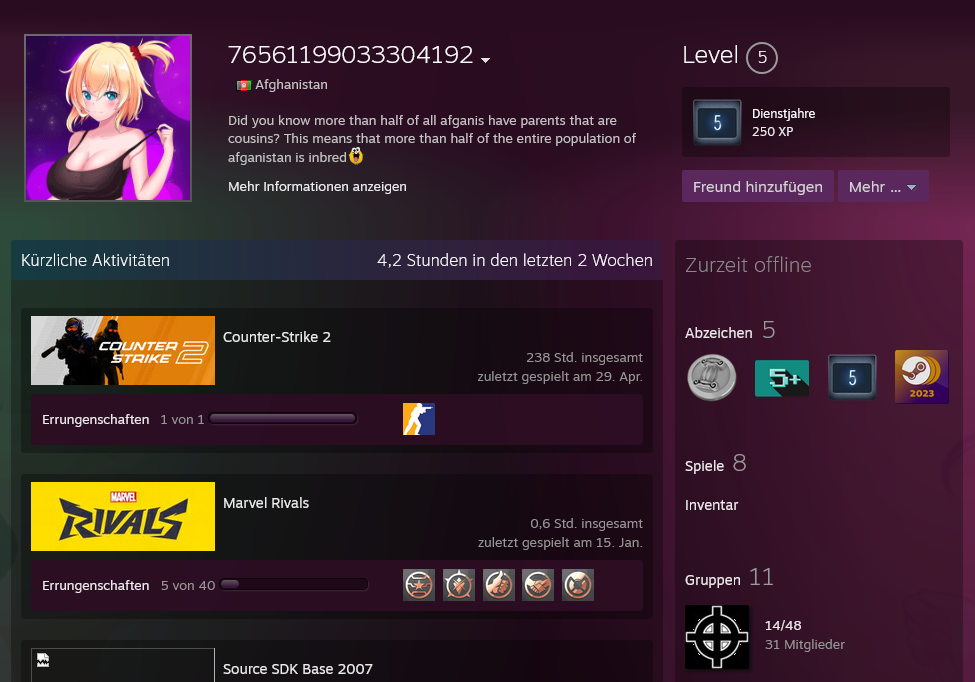Open the first Marvel Rivals achievement icon
Screen dimensions: 975x682
419,585
